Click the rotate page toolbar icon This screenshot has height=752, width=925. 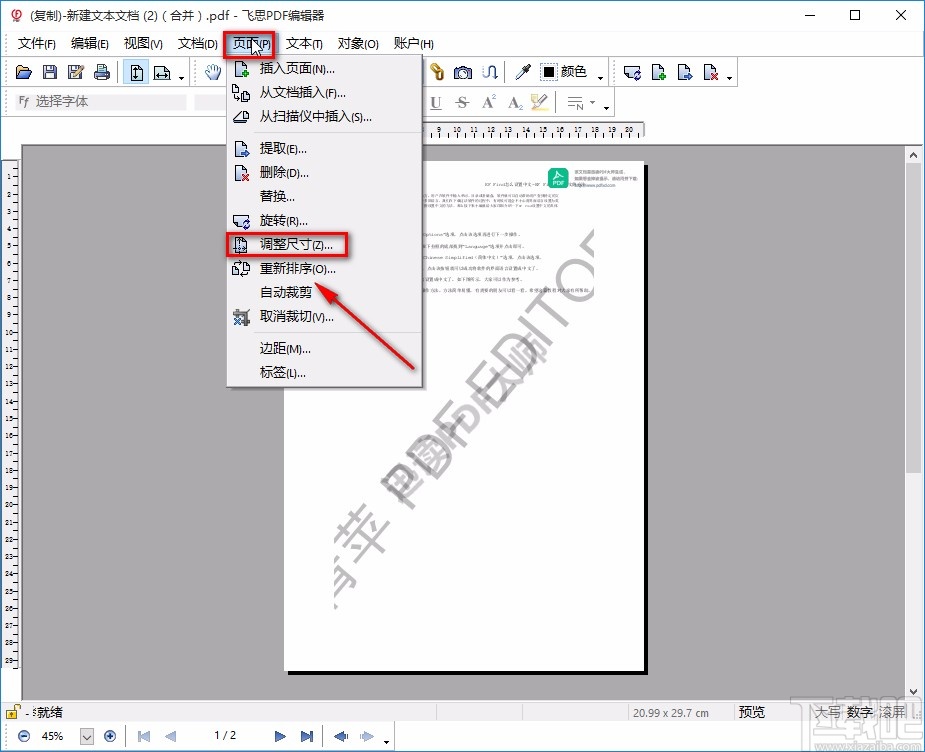pyautogui.click(x=632, y=73)
